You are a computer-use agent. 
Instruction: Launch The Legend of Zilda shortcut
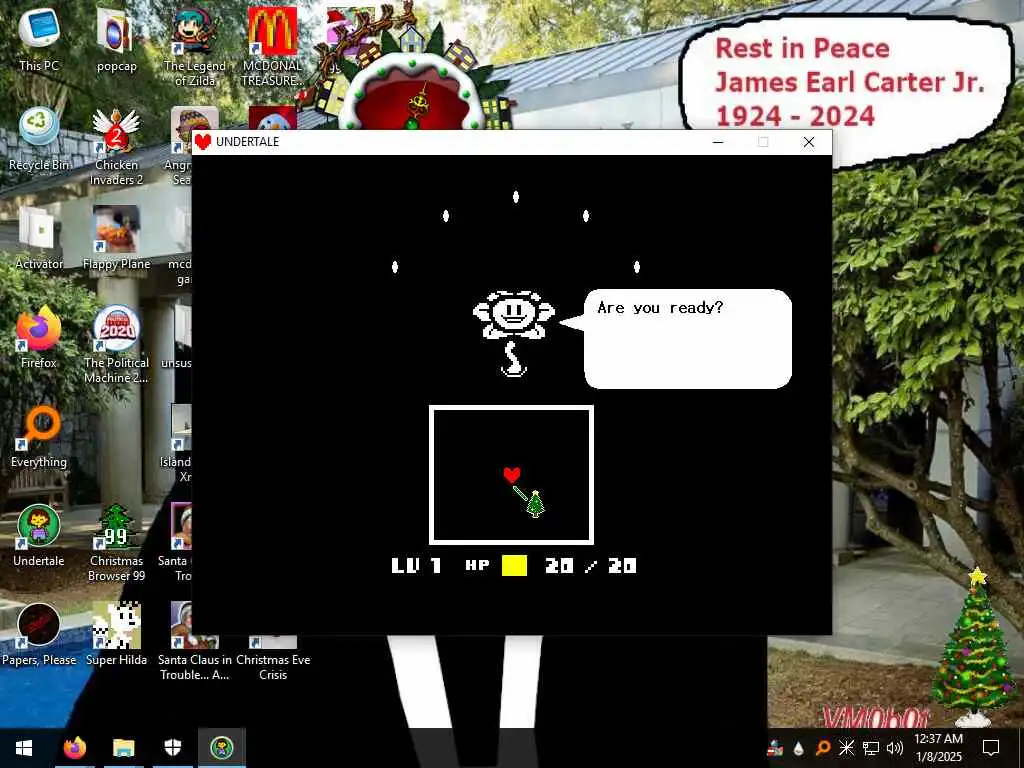(x=195, y=47)
